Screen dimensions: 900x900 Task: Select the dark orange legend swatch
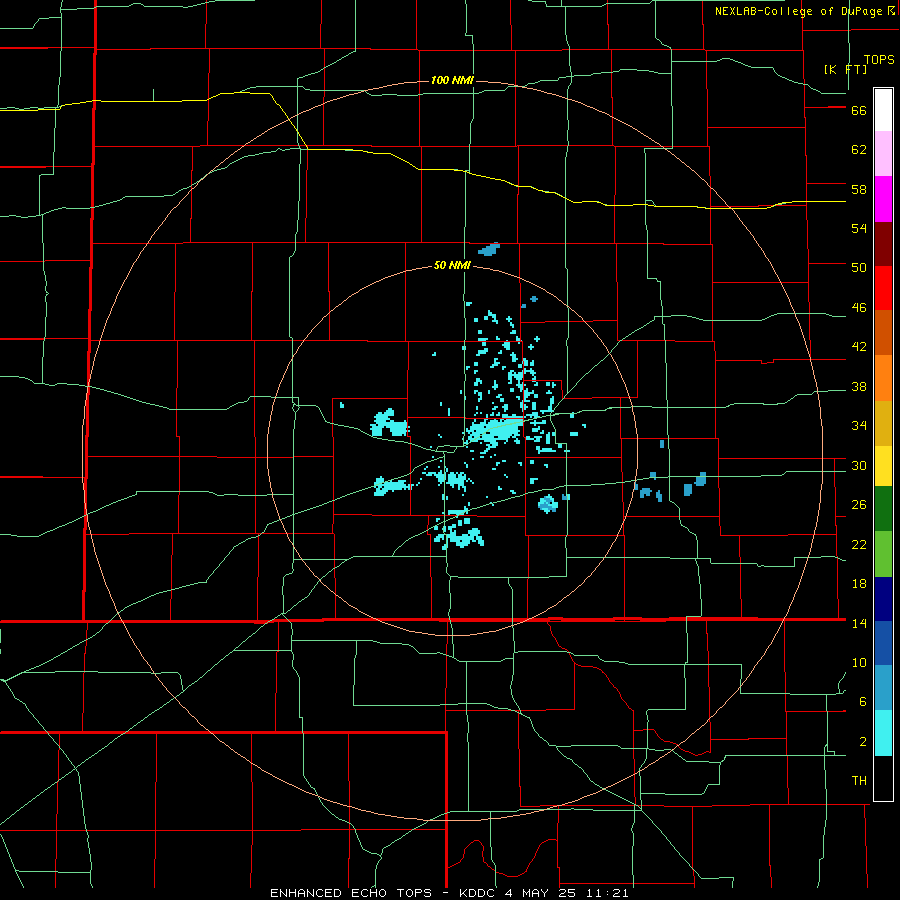(x=883, y=333)
